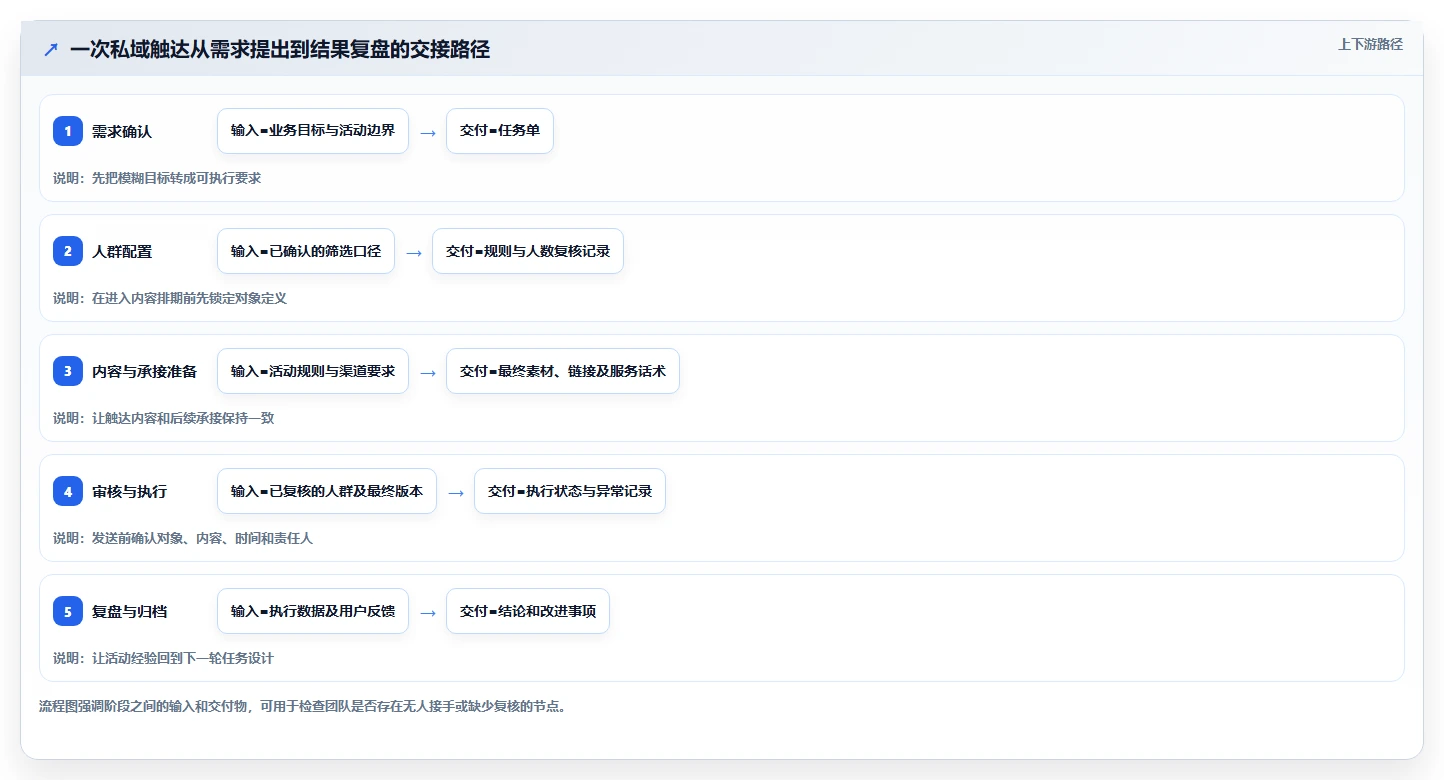
Task: Click the 输入=已确认的筛选口径 box
Action: [x=306, y=251]
